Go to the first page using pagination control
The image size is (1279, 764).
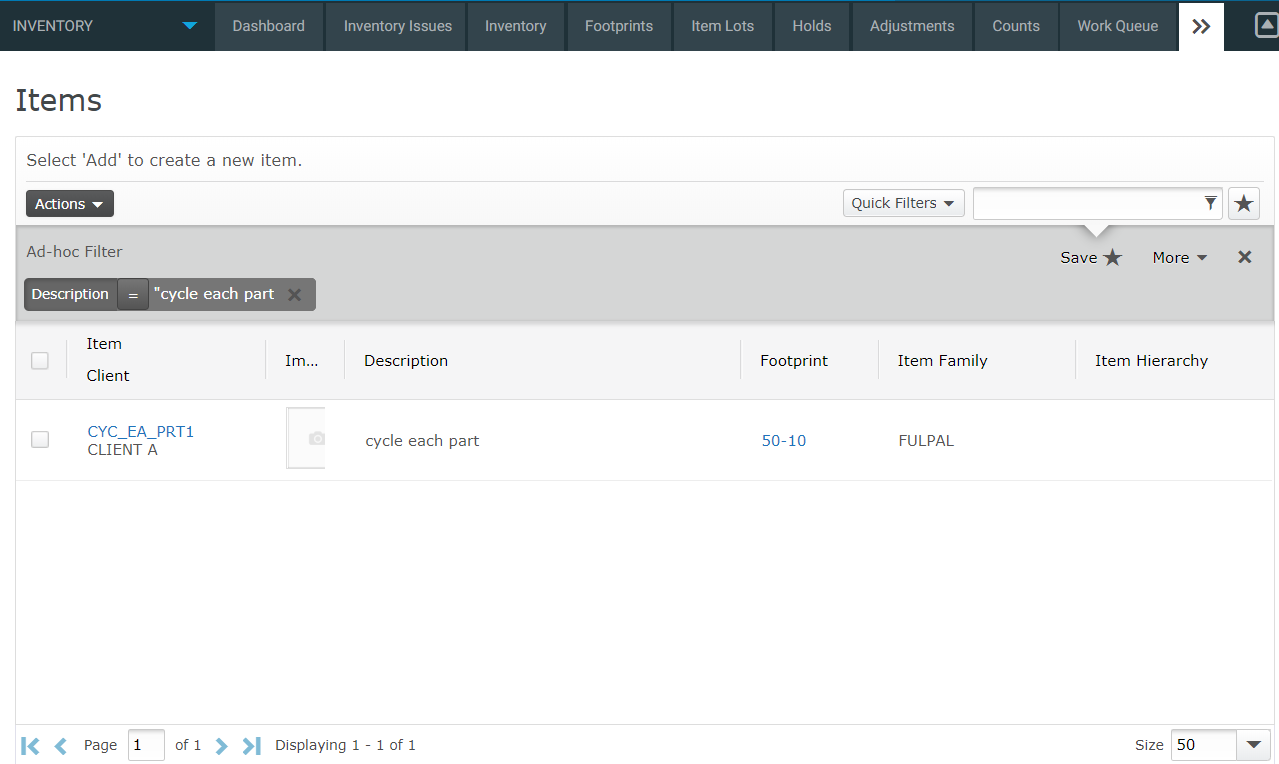click(29, 745)
